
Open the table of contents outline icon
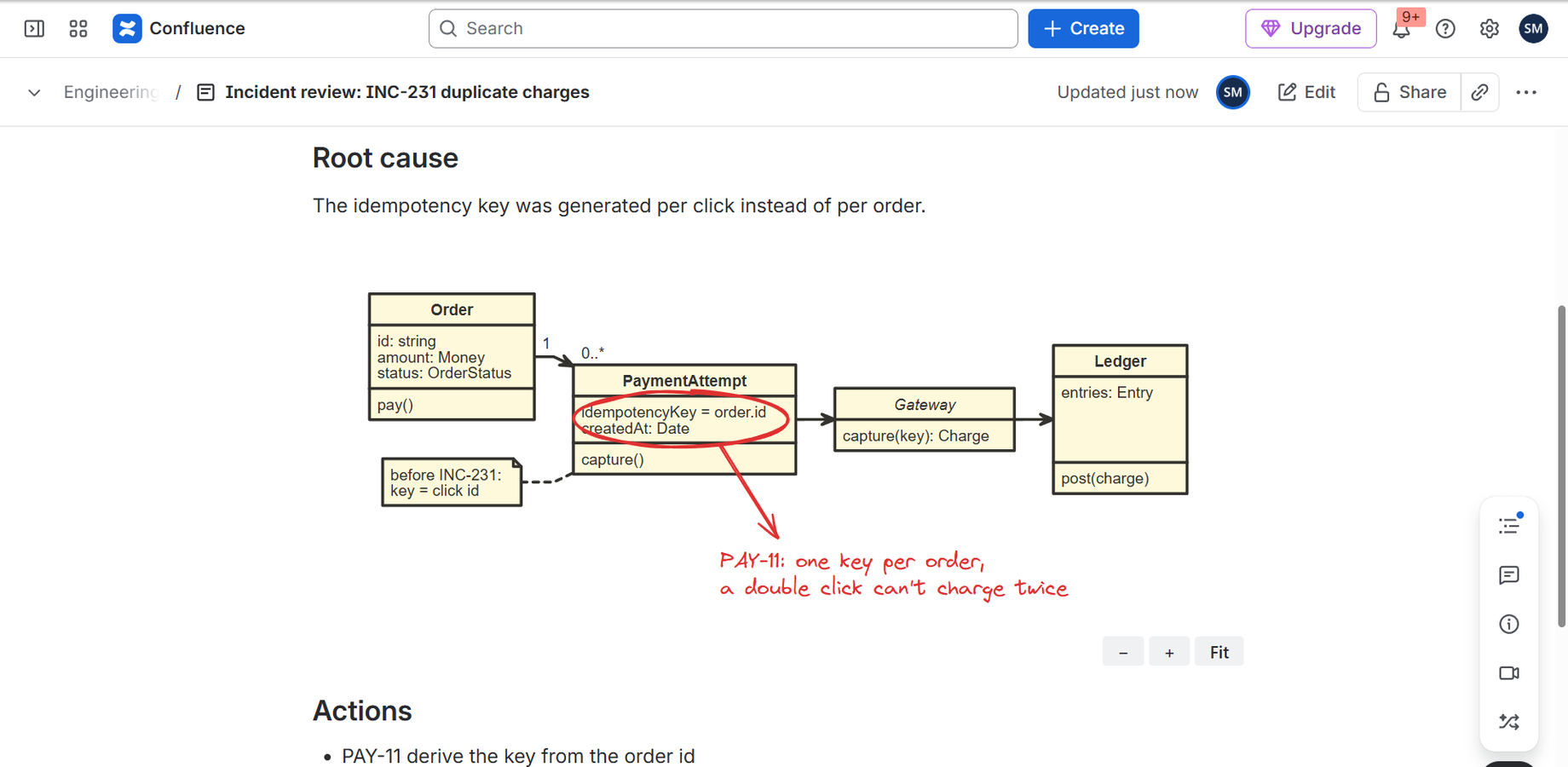tap(1509, 526)
